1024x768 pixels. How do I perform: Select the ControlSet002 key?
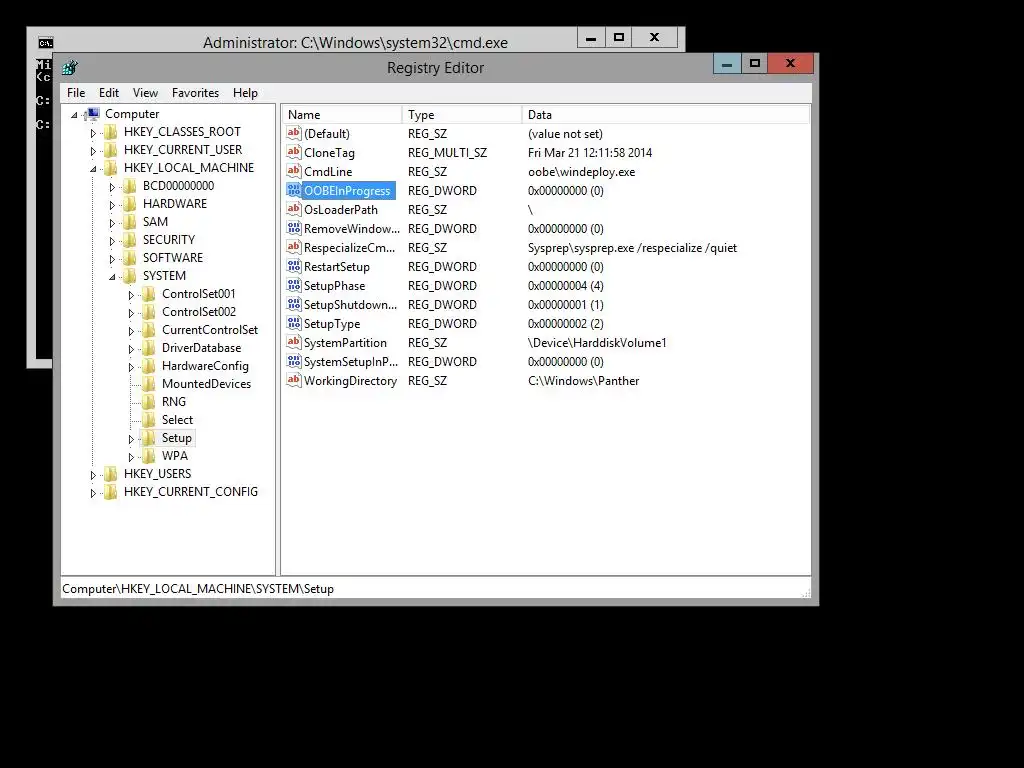199,312
